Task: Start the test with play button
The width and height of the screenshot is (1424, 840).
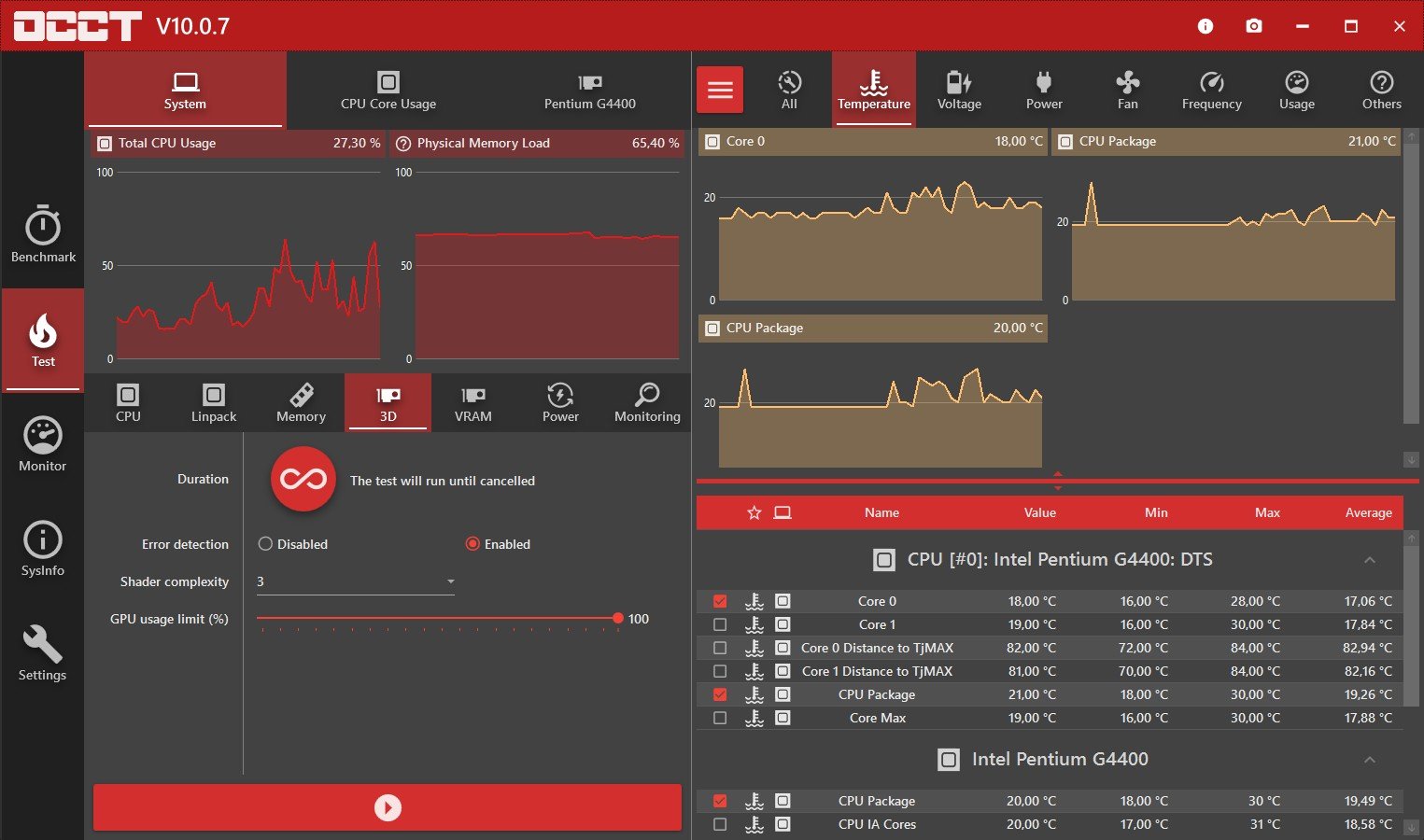Action: (x=388, y=807)
